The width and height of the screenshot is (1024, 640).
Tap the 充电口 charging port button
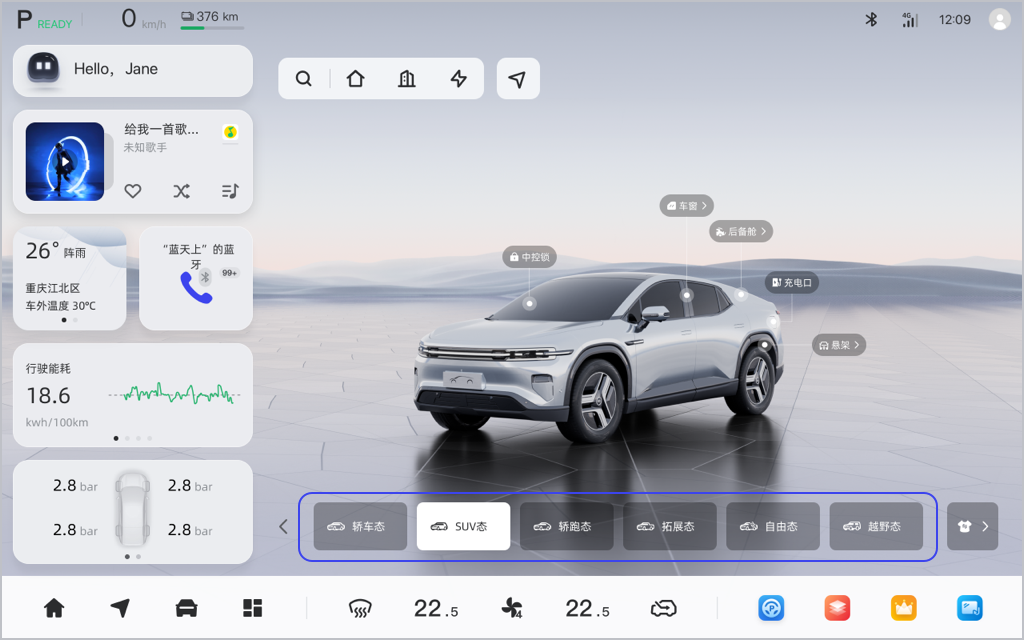click(792, 283)
